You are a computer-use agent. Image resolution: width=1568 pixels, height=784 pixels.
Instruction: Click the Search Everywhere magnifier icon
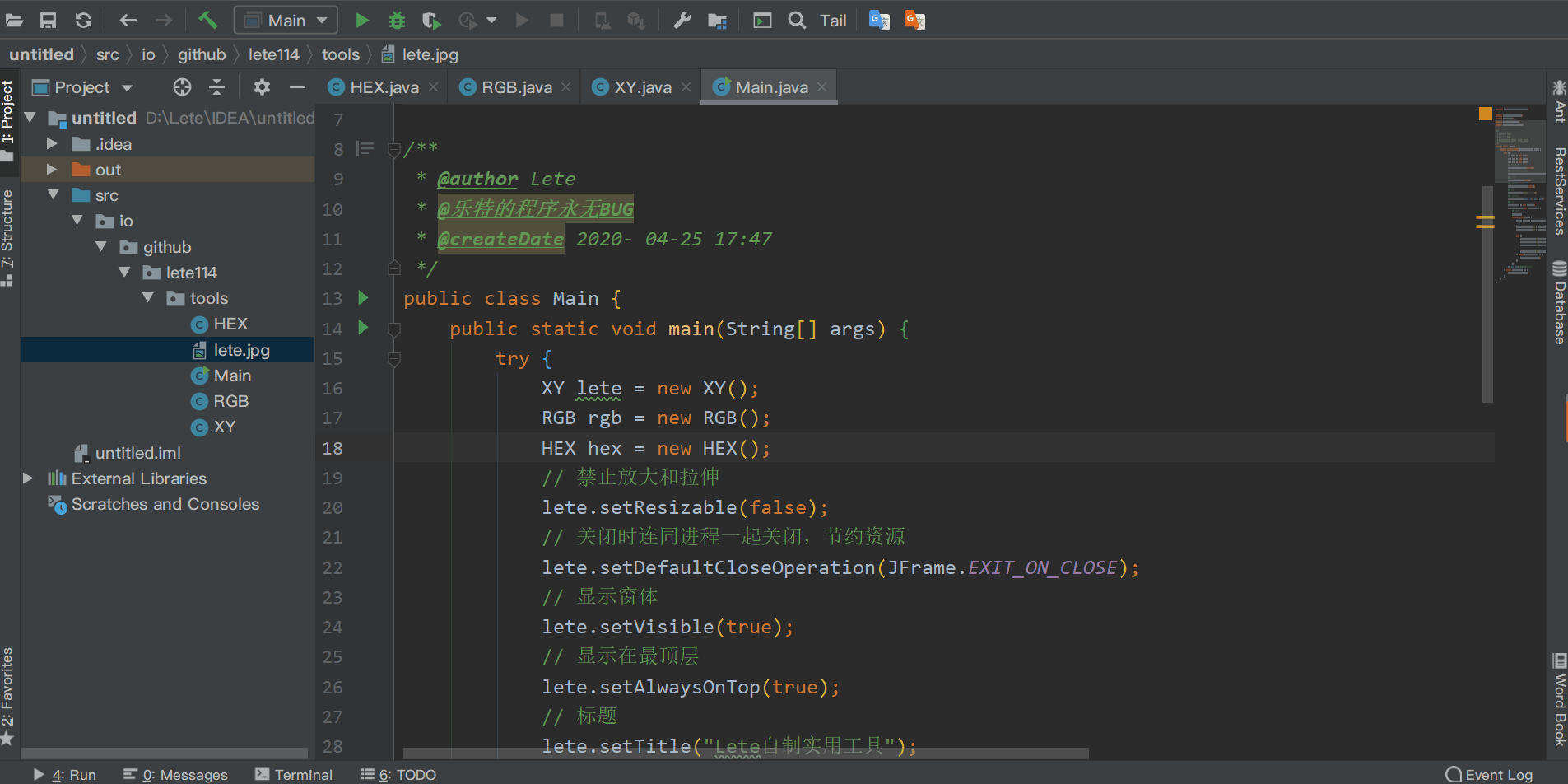tap(797, 20)
